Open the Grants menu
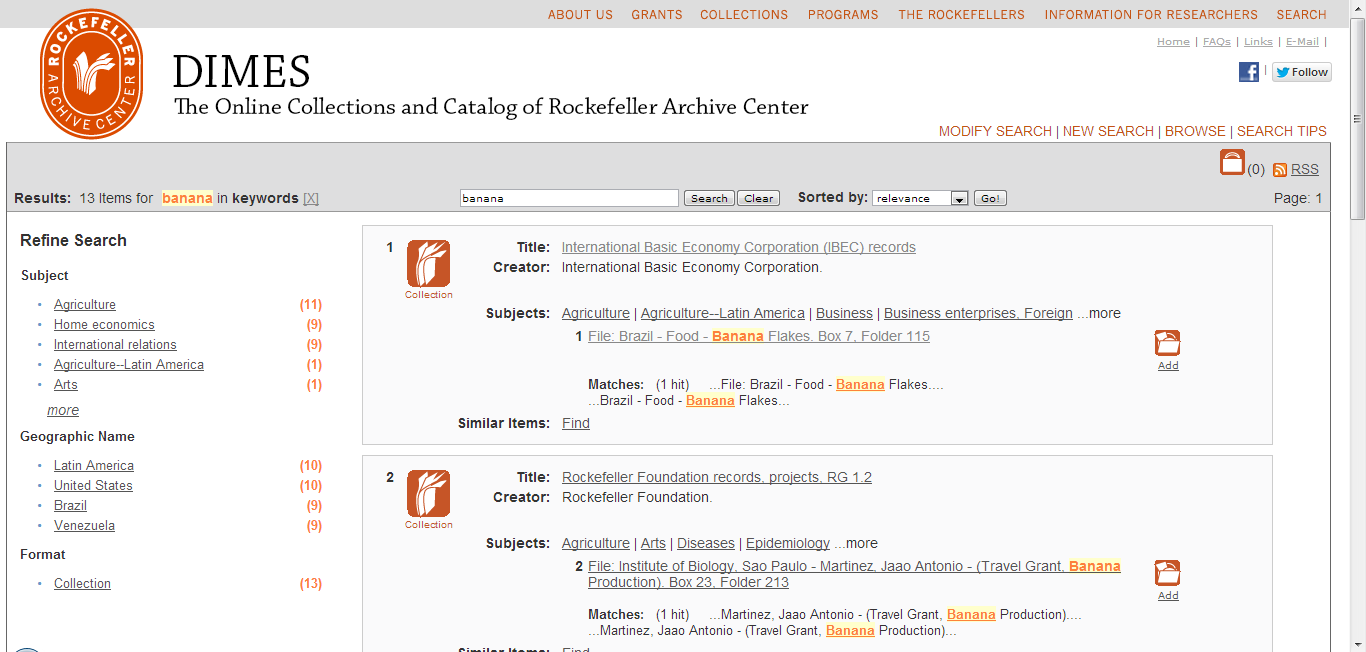Viewport: 1366px width, 652px height. [x=657, y=15]
